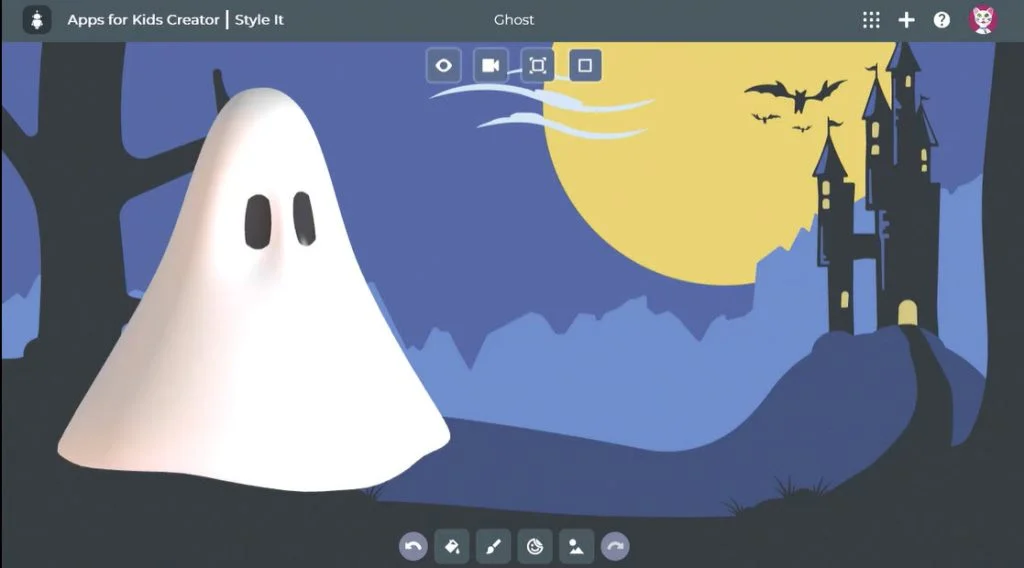Open the background image picker

click(x=576, y=546)
